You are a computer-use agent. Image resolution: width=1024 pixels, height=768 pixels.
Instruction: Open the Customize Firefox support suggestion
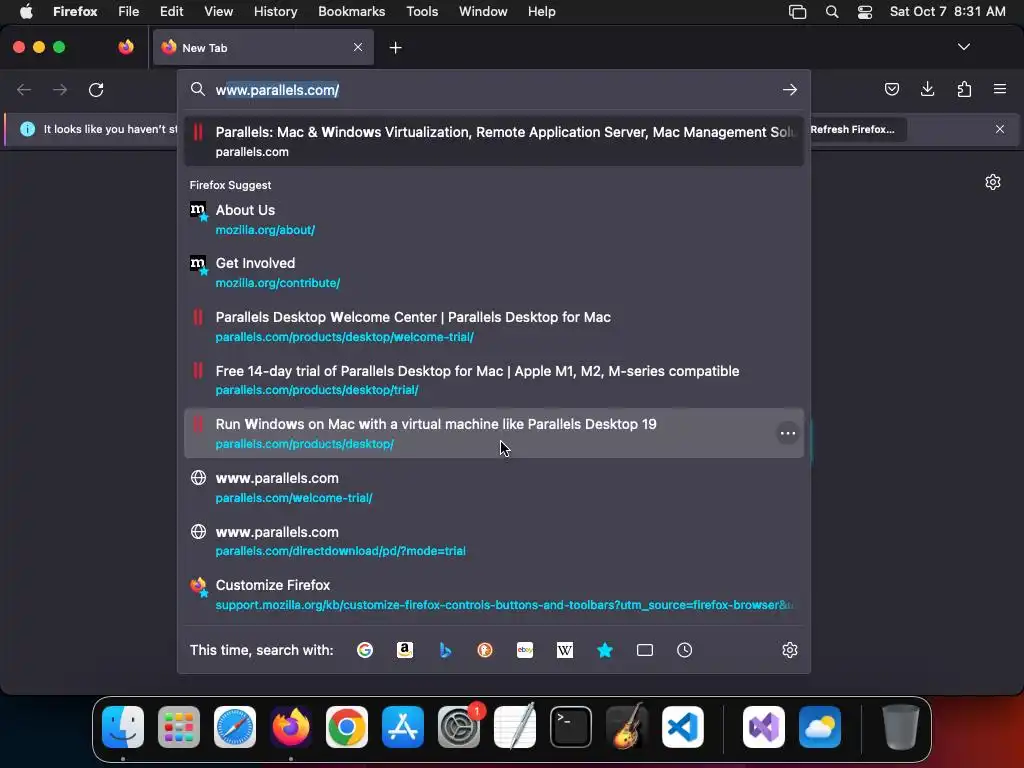(x=494, y=594)
